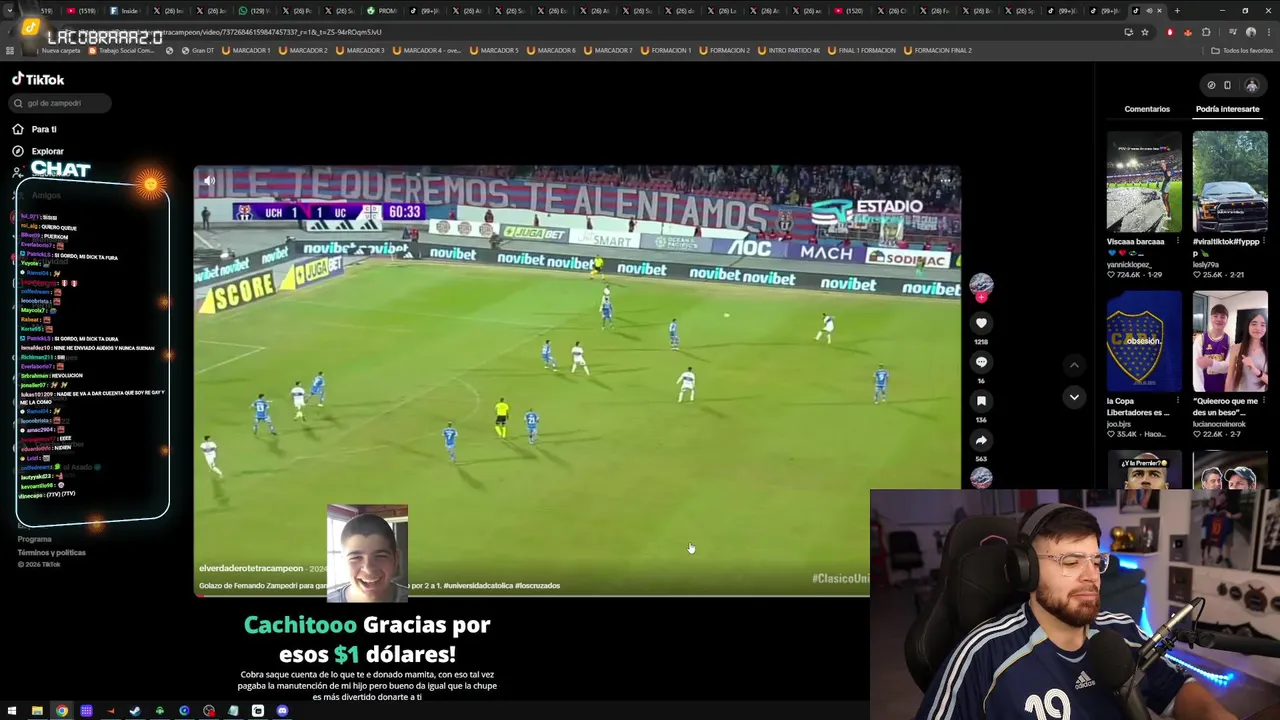Open comments via the speech bubble icon

click(x=981, y=362)
